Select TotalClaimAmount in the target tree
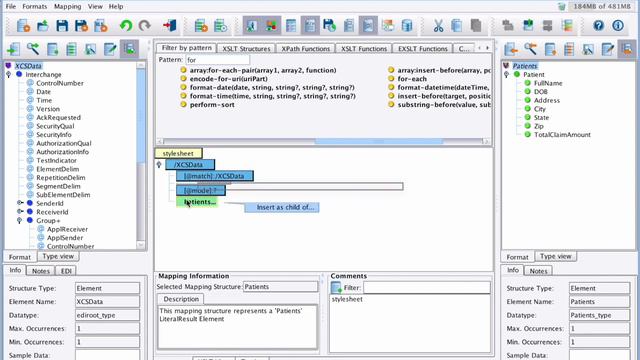Image resolution: width=640 pixels, height=360 pixels. tap(562, 135)
